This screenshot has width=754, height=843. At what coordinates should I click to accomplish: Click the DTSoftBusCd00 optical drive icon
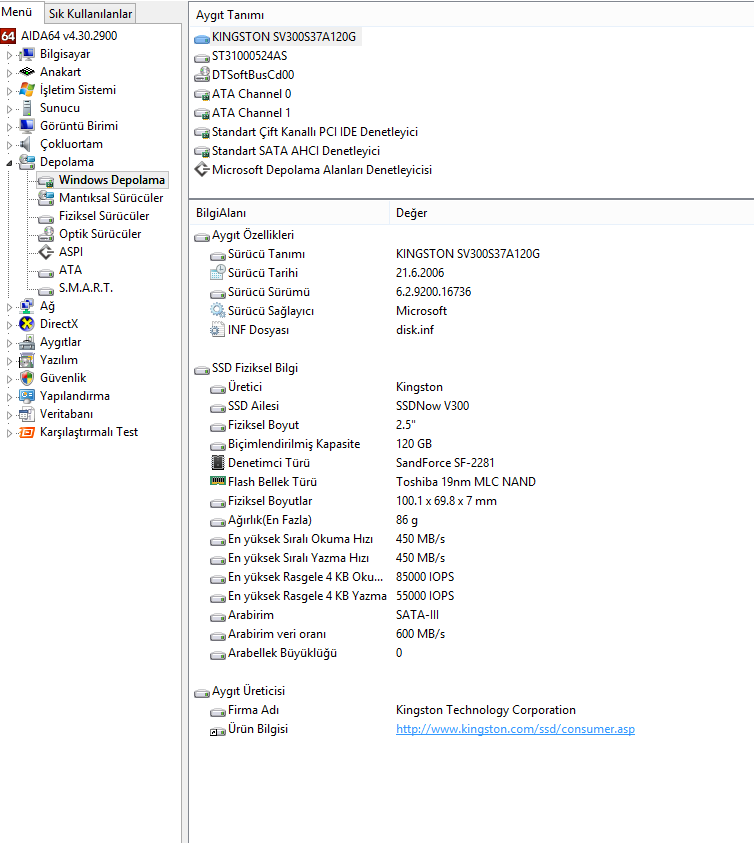click(x=202, y=74)
